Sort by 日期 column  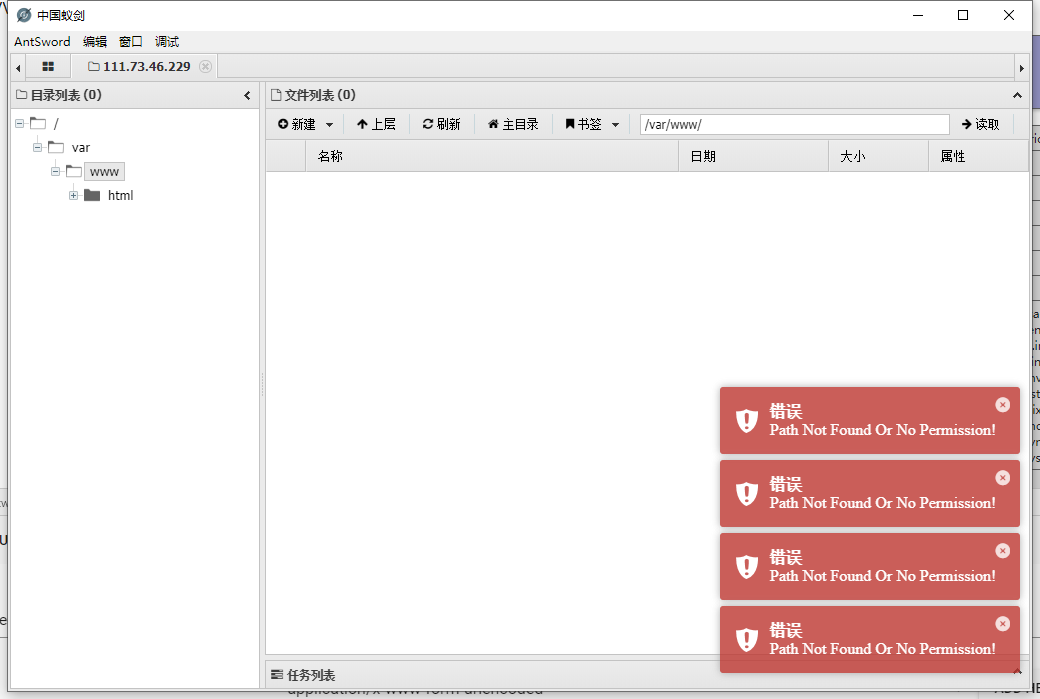(x=753, y=156)
